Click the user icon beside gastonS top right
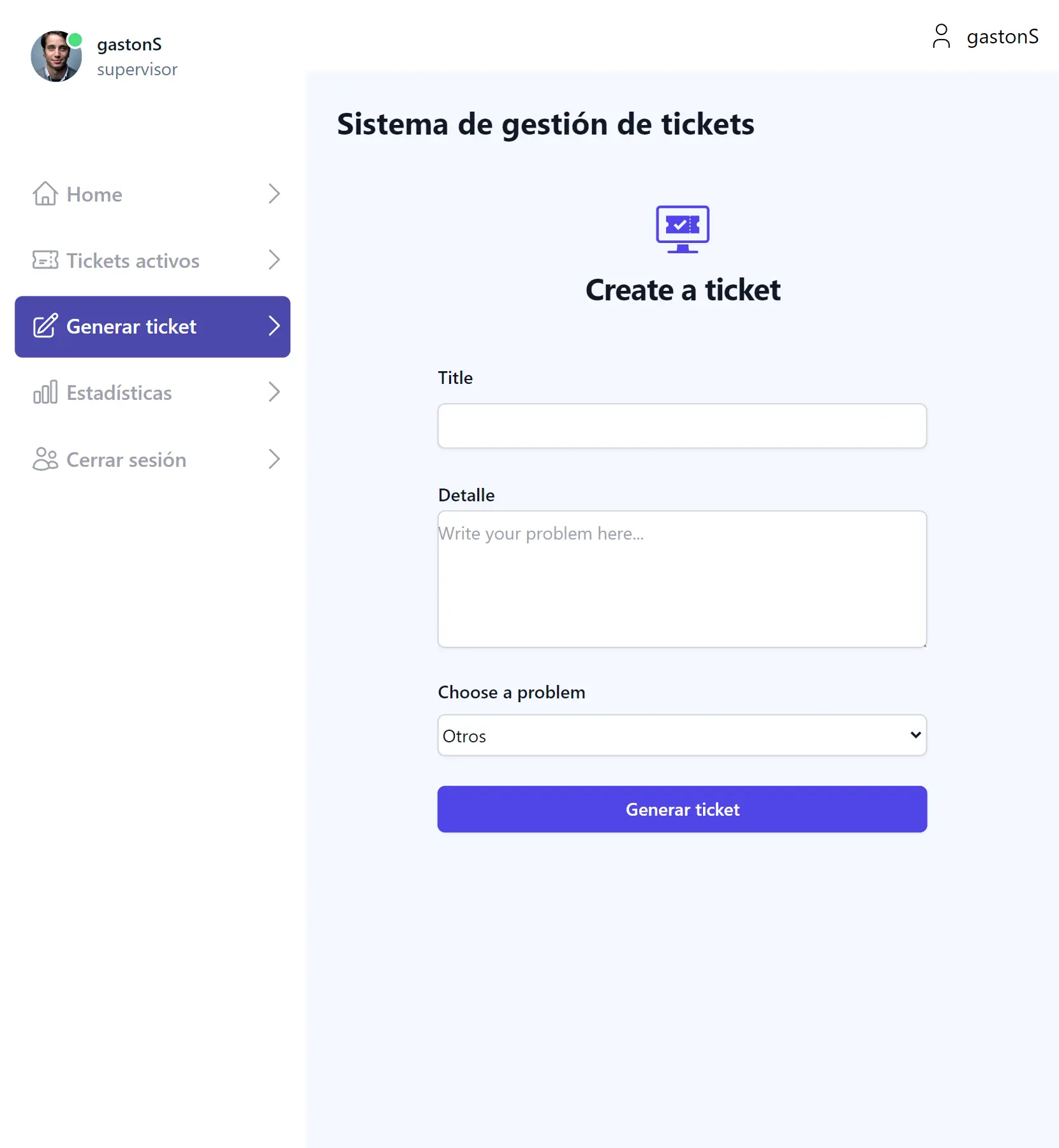This screenshot has width=1059, height=1148. 942,36
